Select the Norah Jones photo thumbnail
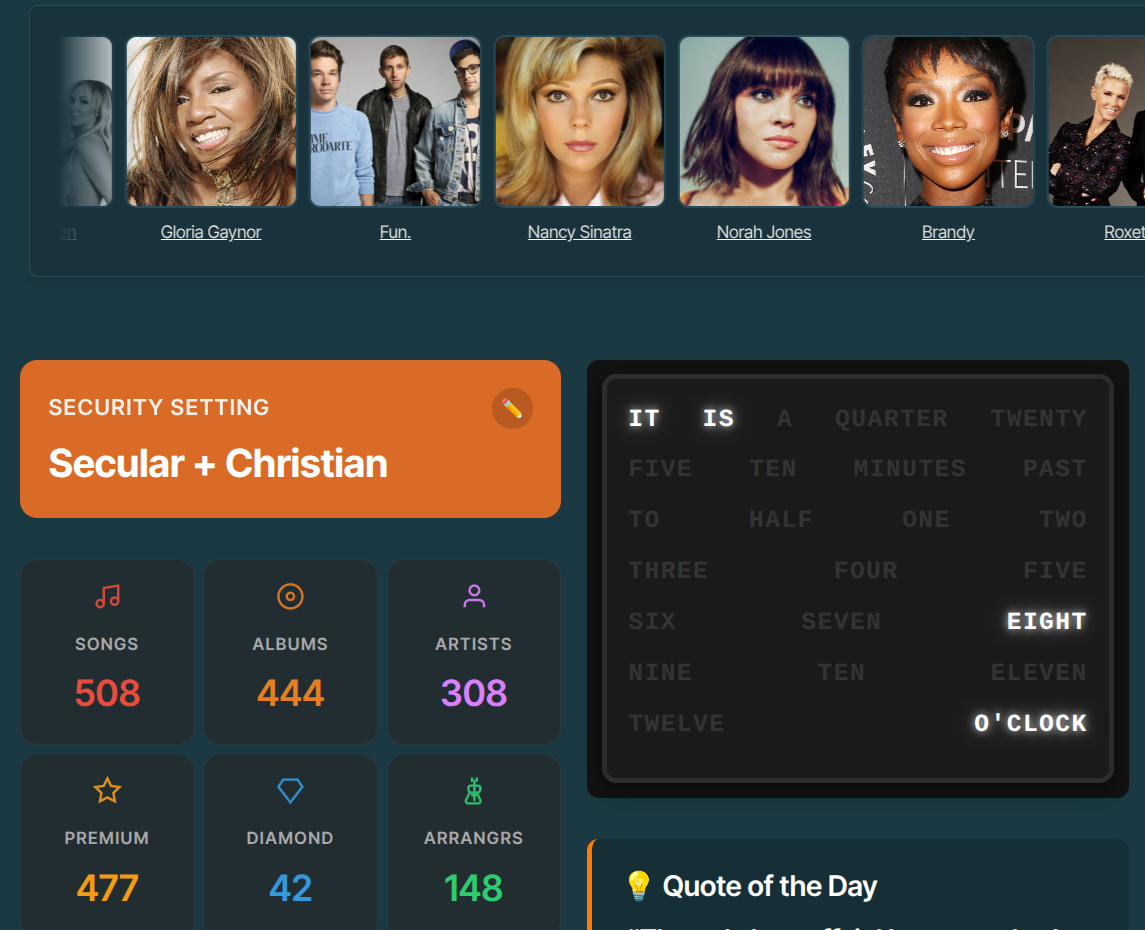1145x930 pixels. pos(764,121)
